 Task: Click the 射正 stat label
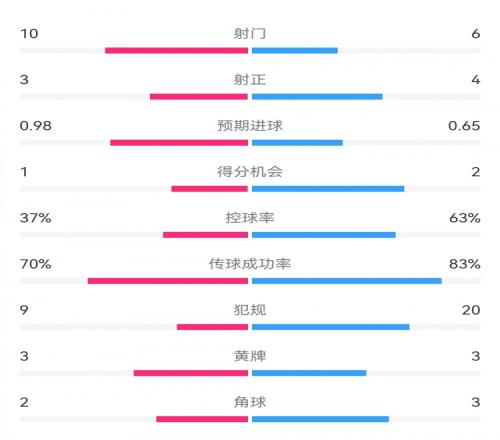pyautogui.click(x=250, y=80)
